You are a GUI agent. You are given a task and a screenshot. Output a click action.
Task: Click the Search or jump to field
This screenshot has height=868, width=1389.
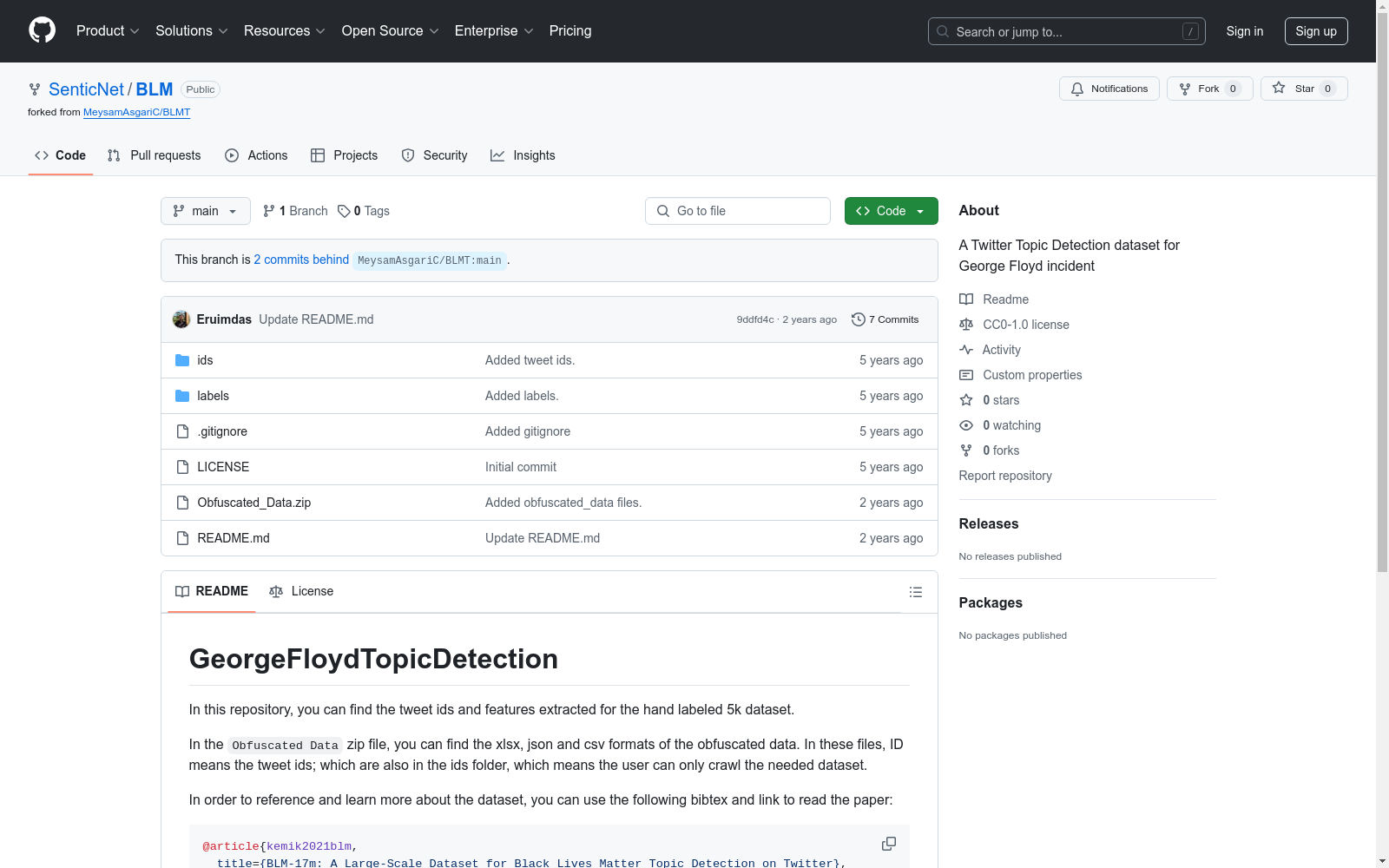pos(1067,31)
